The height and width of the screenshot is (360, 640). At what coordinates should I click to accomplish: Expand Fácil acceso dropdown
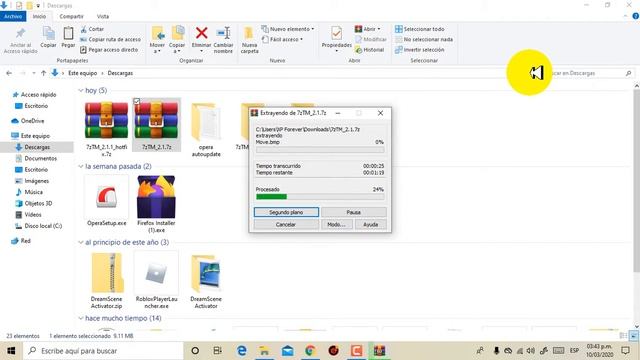click(302, 39)
